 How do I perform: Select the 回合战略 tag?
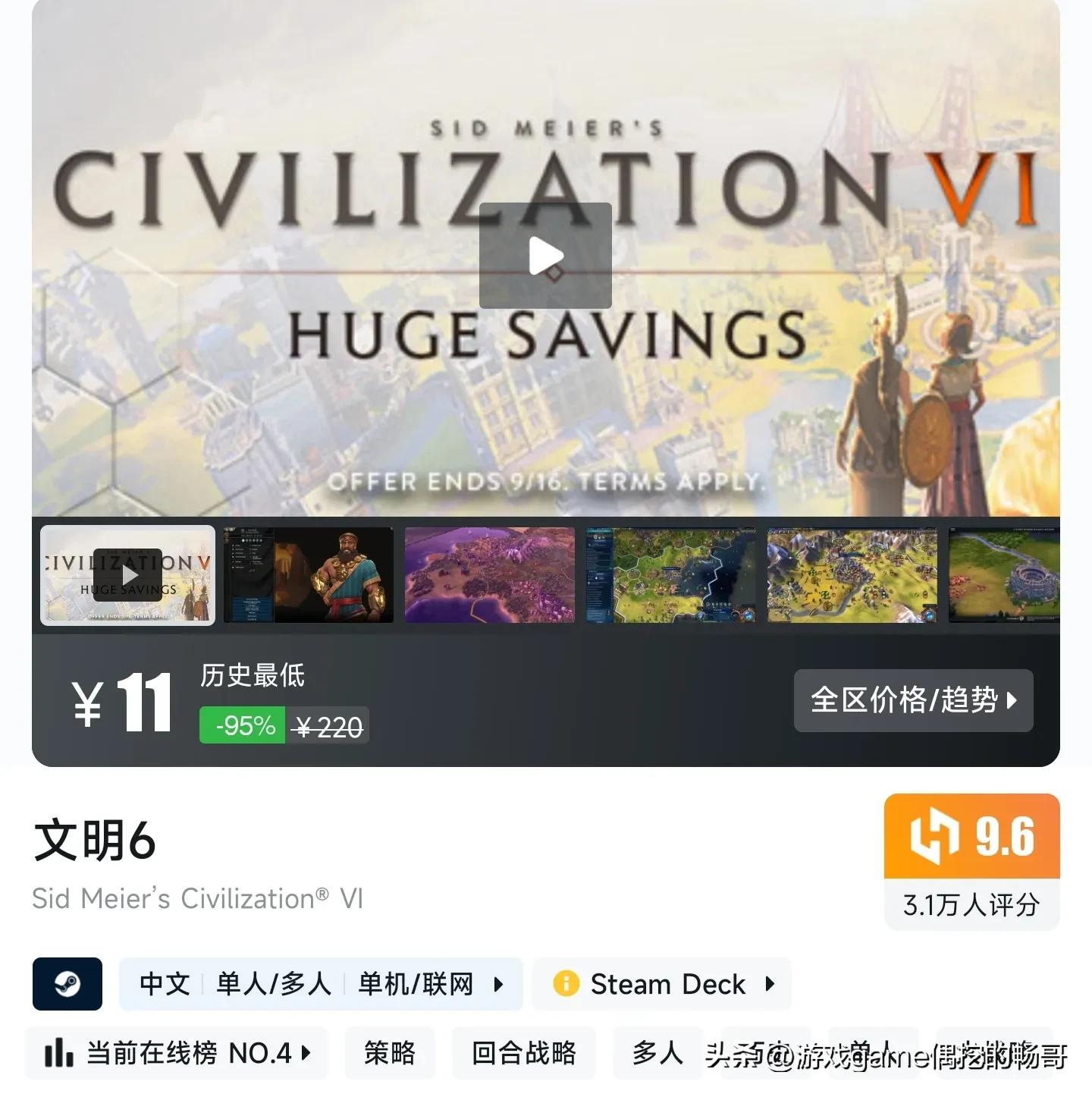pyautogui.click(x=524, y=1053)
